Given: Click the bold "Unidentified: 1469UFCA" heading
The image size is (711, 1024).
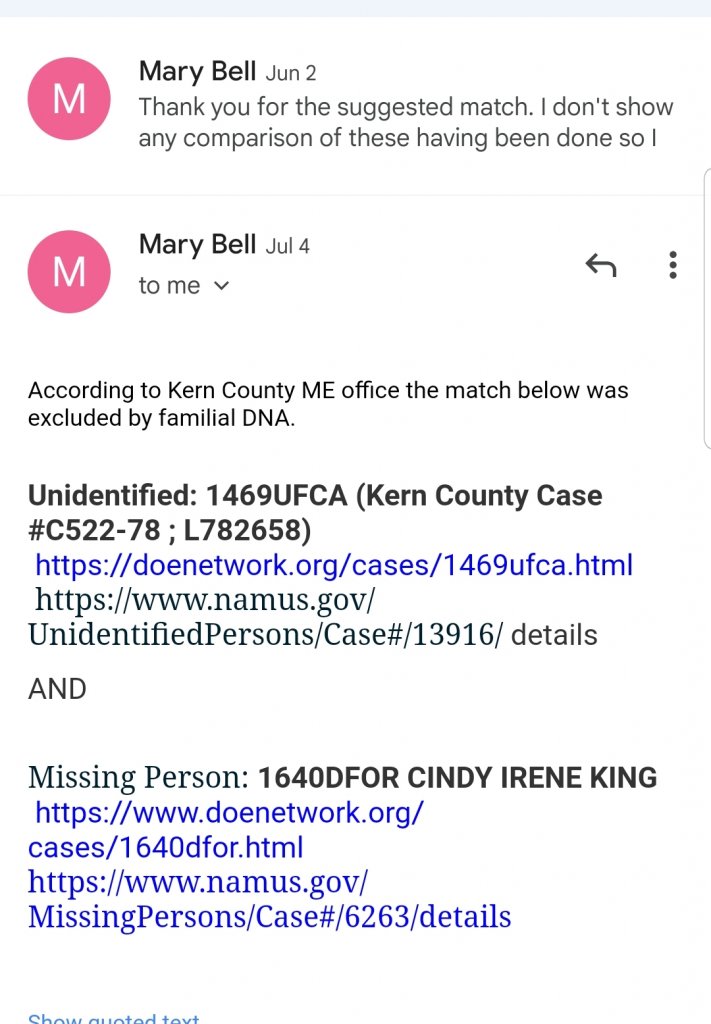Looking at the screenshot, I should tap(314, 495).
